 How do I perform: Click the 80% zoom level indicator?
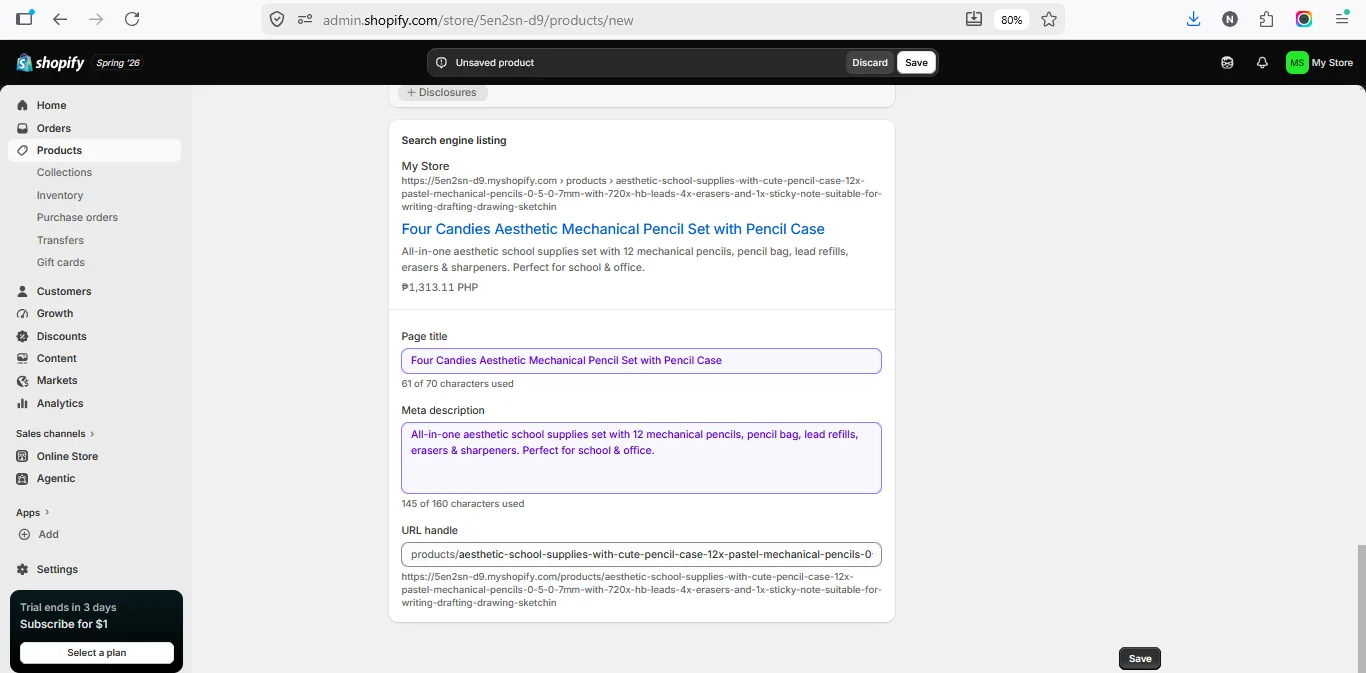pos(1011,20)
